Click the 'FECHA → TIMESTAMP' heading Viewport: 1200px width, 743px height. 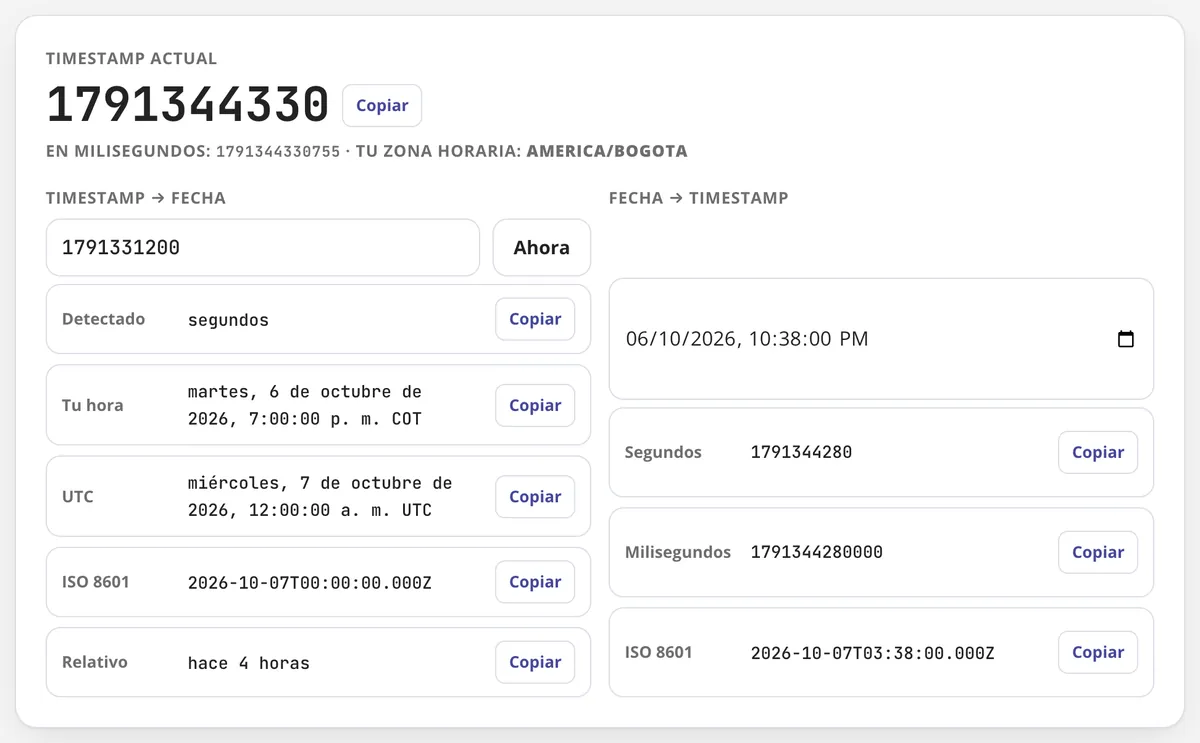tap(699, 198)
